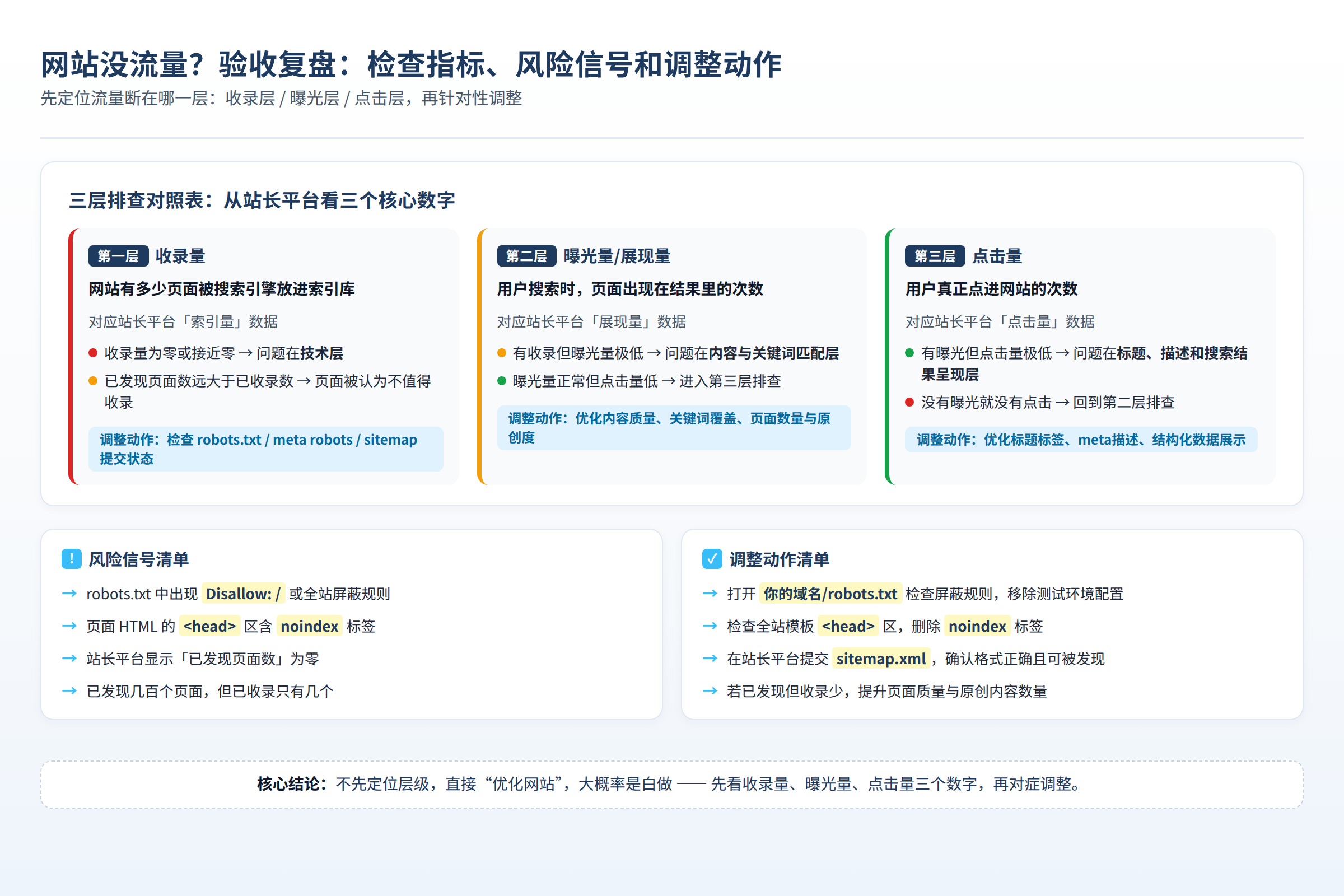This screenshot has width=1344, height=896.
Task: Click the red bullet before 收录量为零或接近零
Action: point(93,353)
